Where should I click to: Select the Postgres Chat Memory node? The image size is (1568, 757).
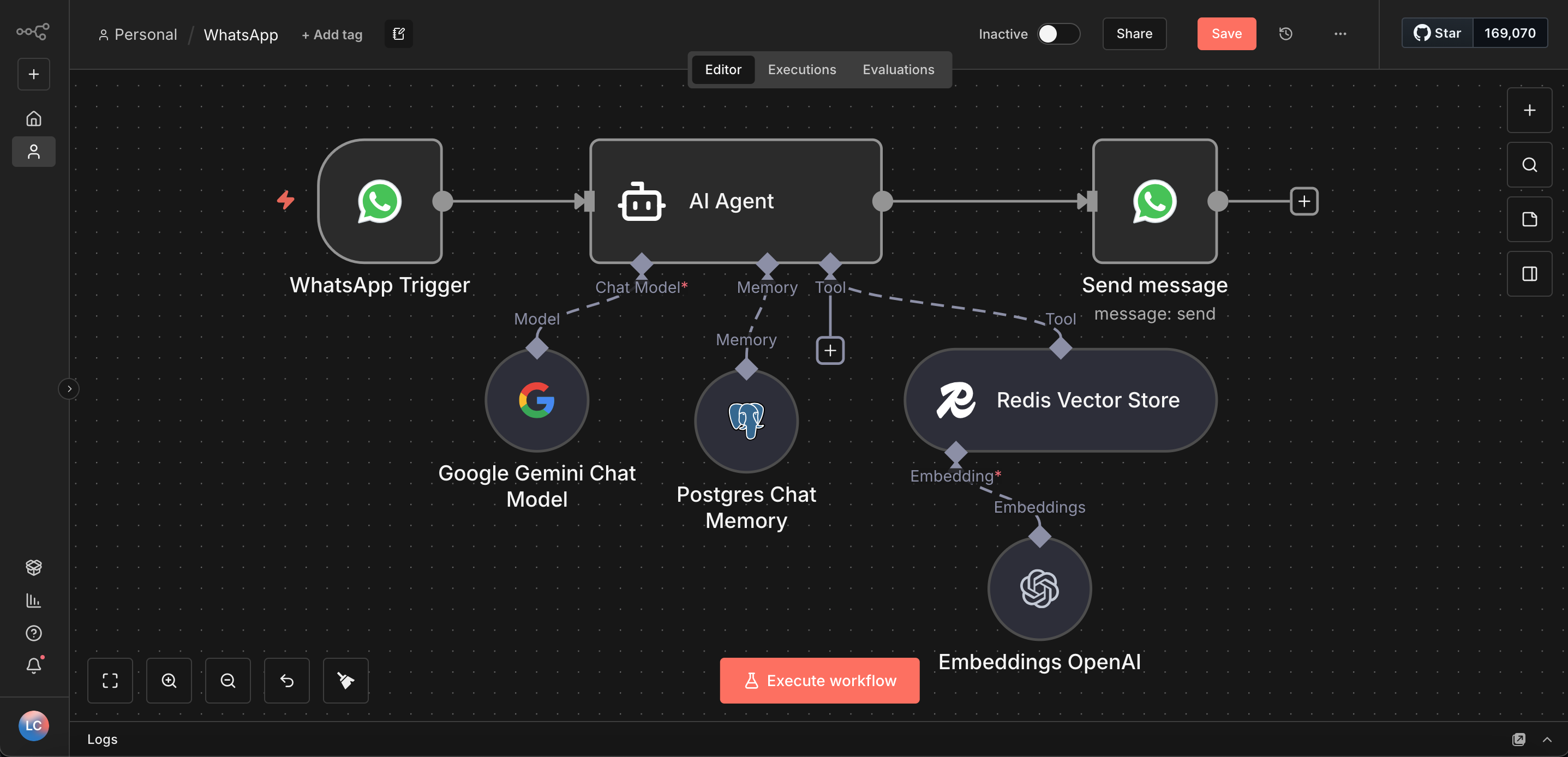click(x=746, y=420)
